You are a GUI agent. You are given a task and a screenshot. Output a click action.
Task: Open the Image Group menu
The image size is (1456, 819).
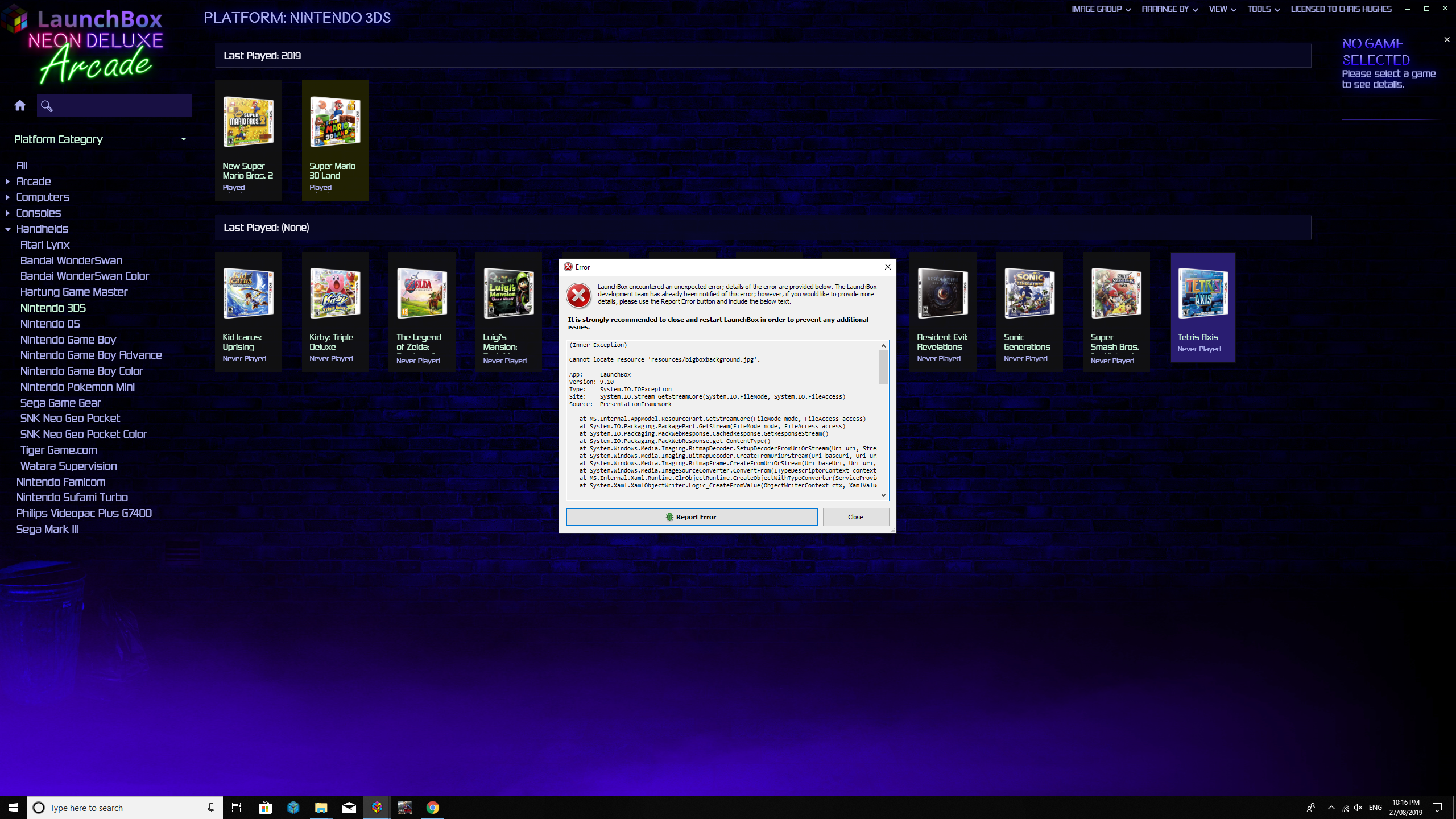click(1101, 9)
